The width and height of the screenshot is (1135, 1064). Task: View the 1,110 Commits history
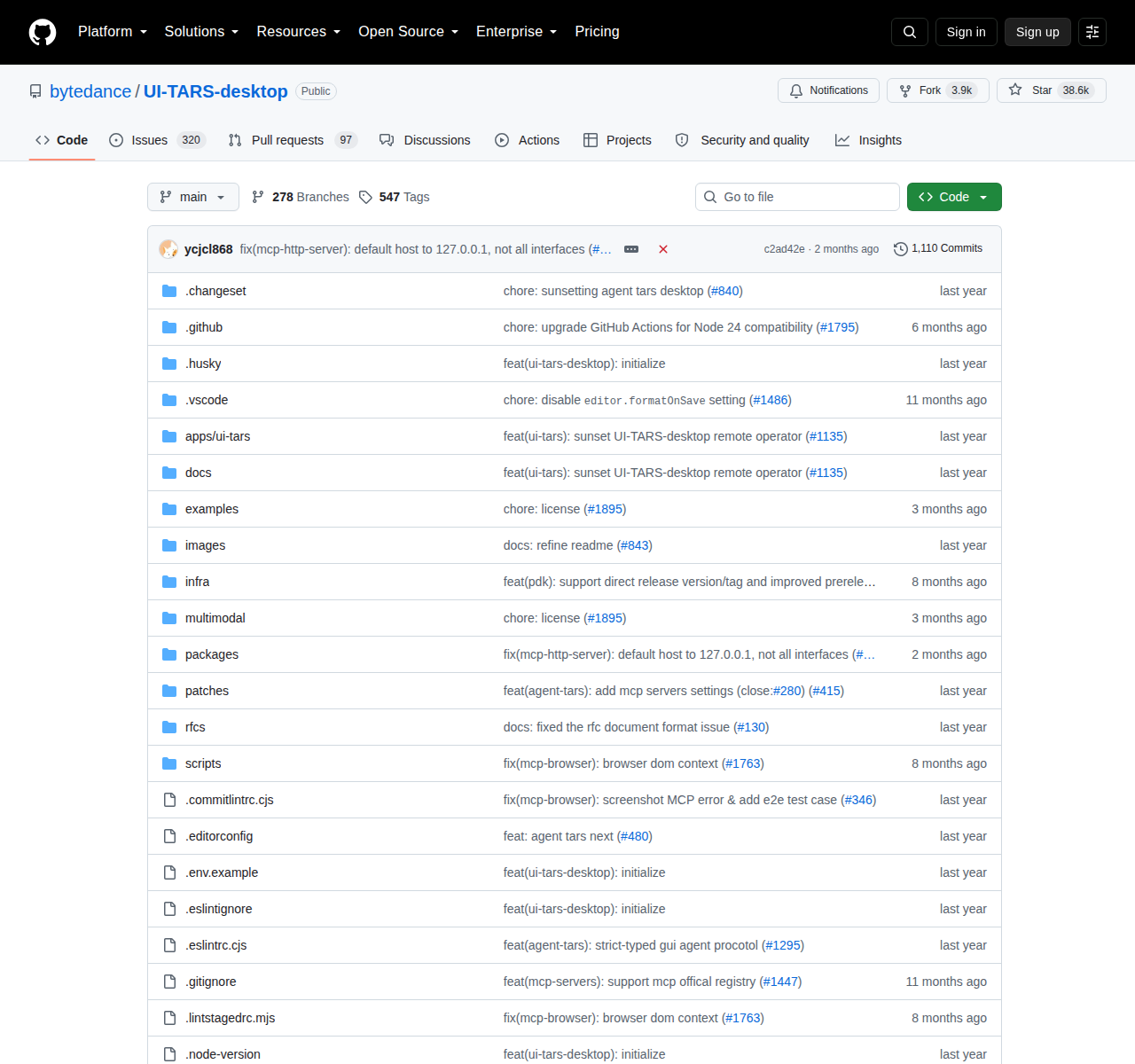938,248
